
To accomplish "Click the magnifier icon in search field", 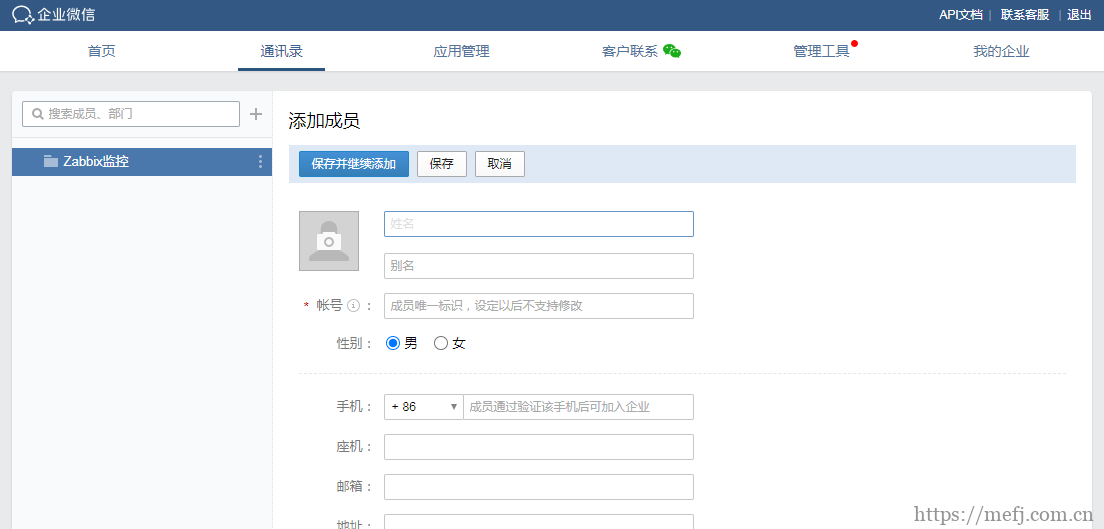I will 38,114.
